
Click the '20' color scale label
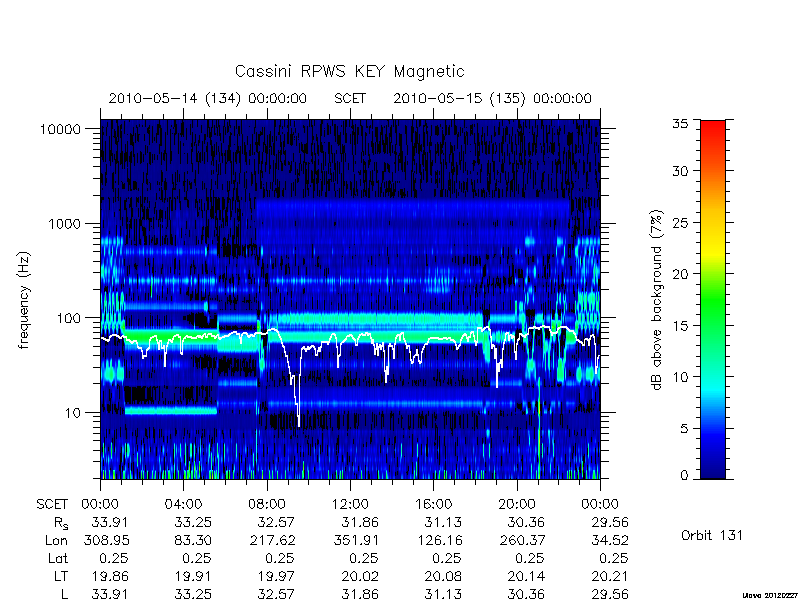680,274
